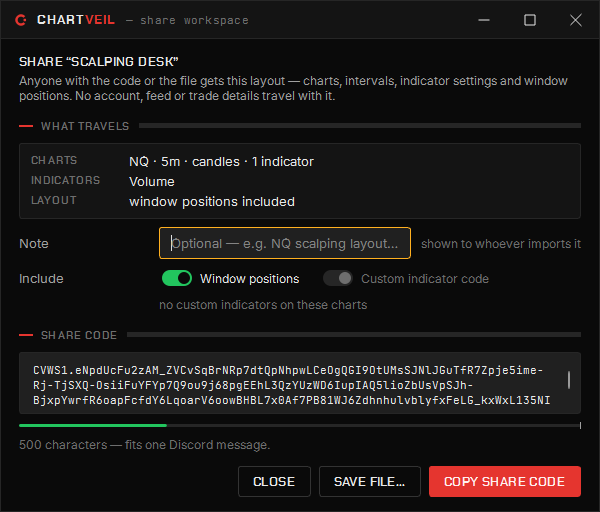Click the share code scrollbar thumb
The width and height of the screenshot is (600, 512).
coord(569,380)
